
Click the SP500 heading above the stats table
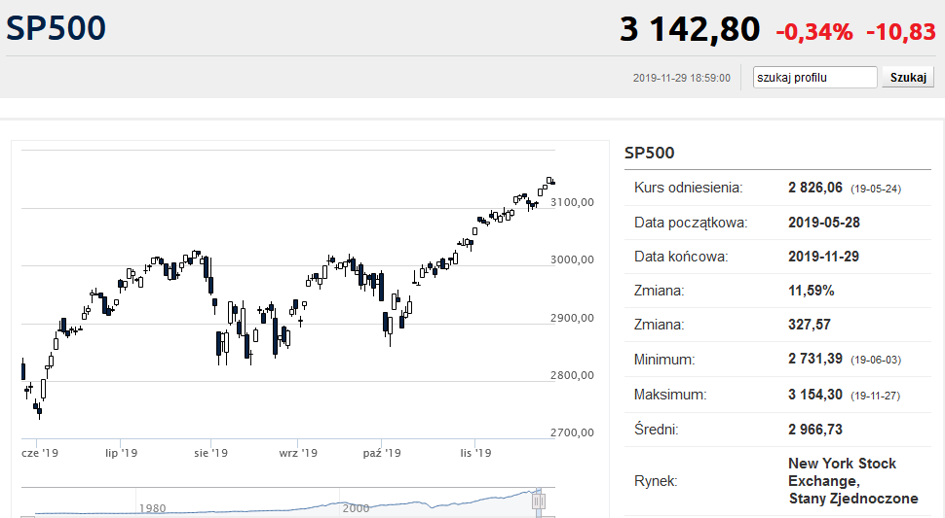[x=649, y=153]
